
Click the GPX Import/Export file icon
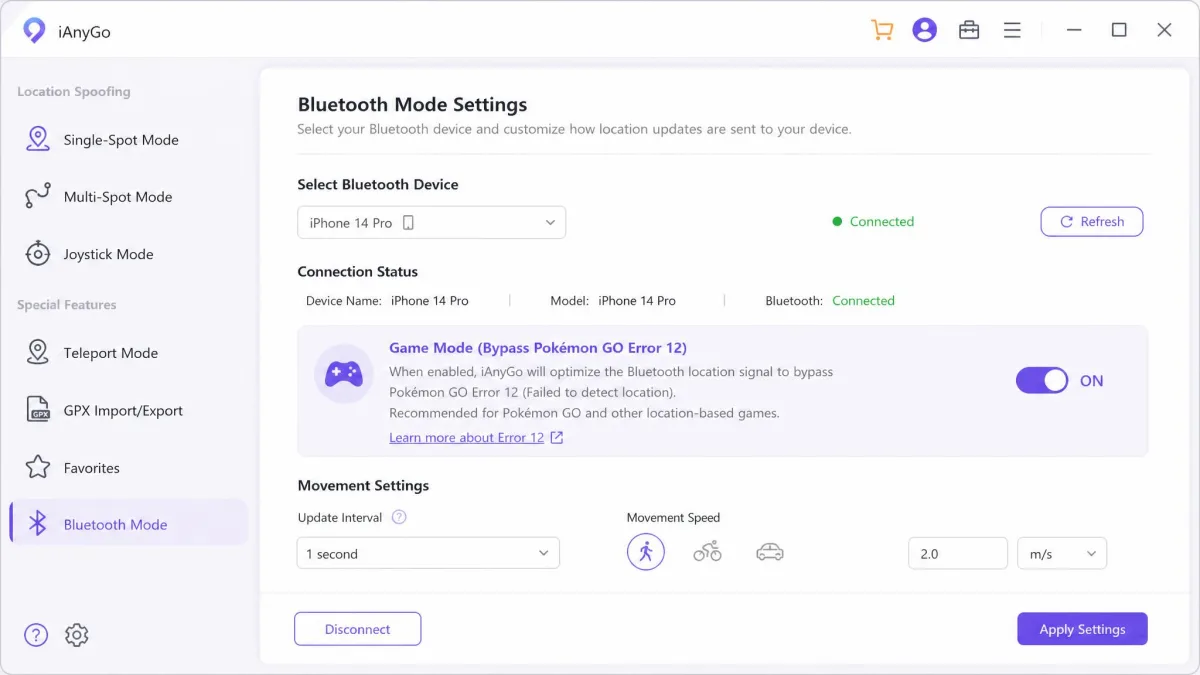39,410
